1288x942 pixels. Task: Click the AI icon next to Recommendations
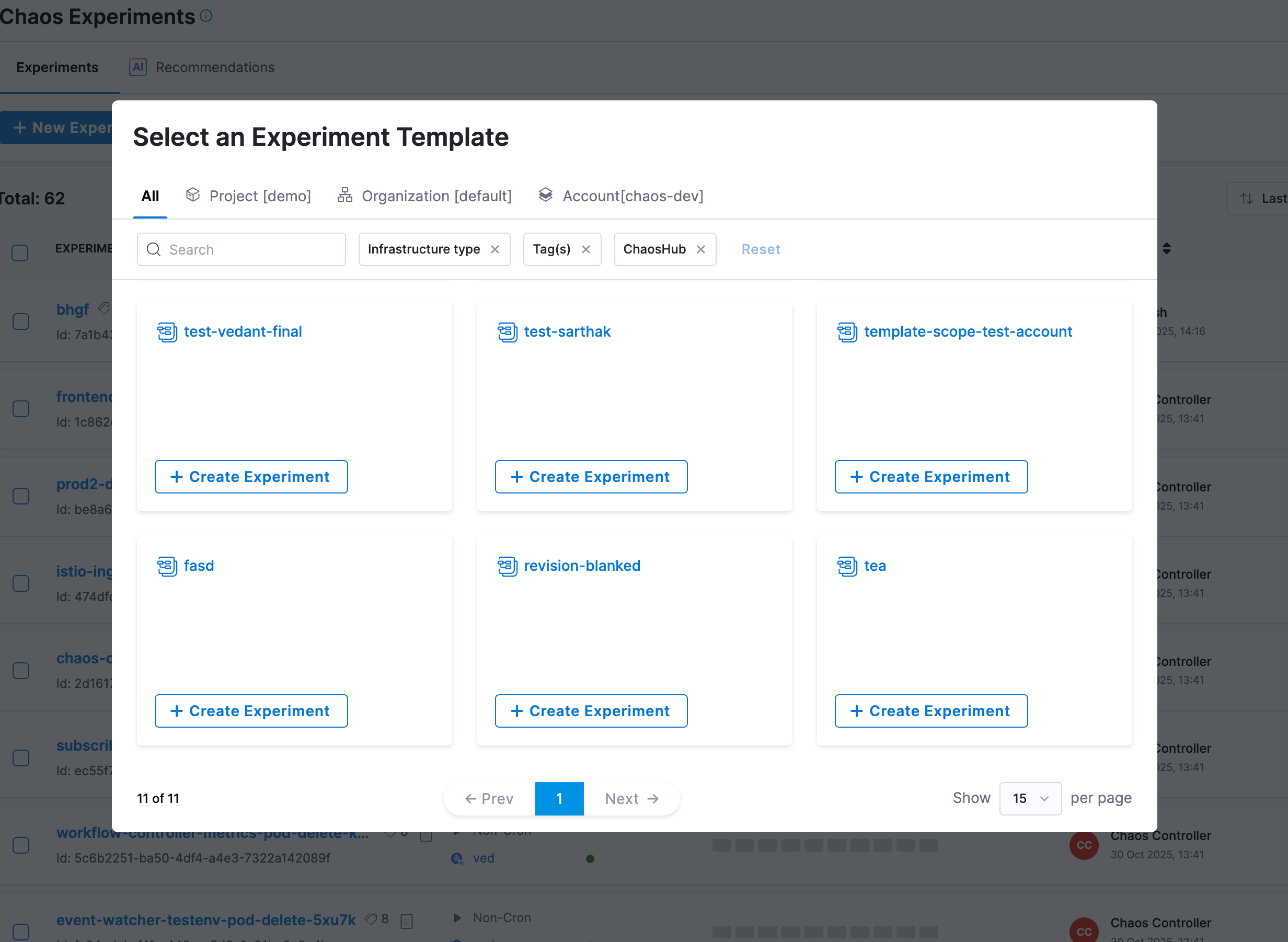tap(137, 67)
